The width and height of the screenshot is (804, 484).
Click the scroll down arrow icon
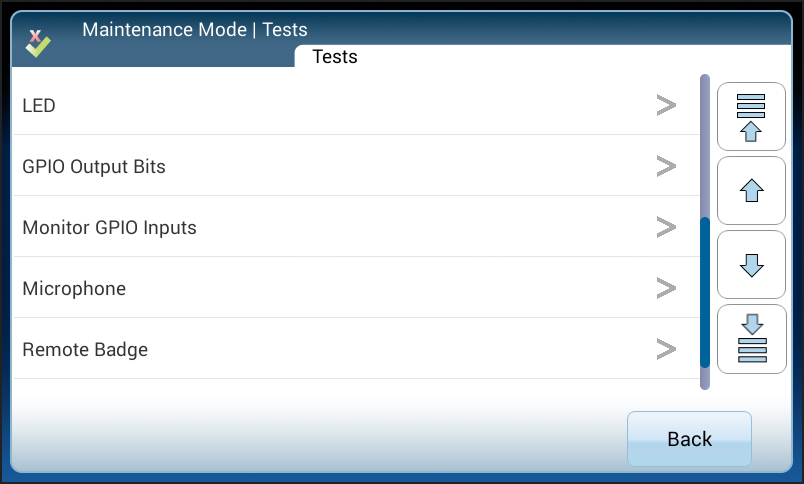[751, 264]
